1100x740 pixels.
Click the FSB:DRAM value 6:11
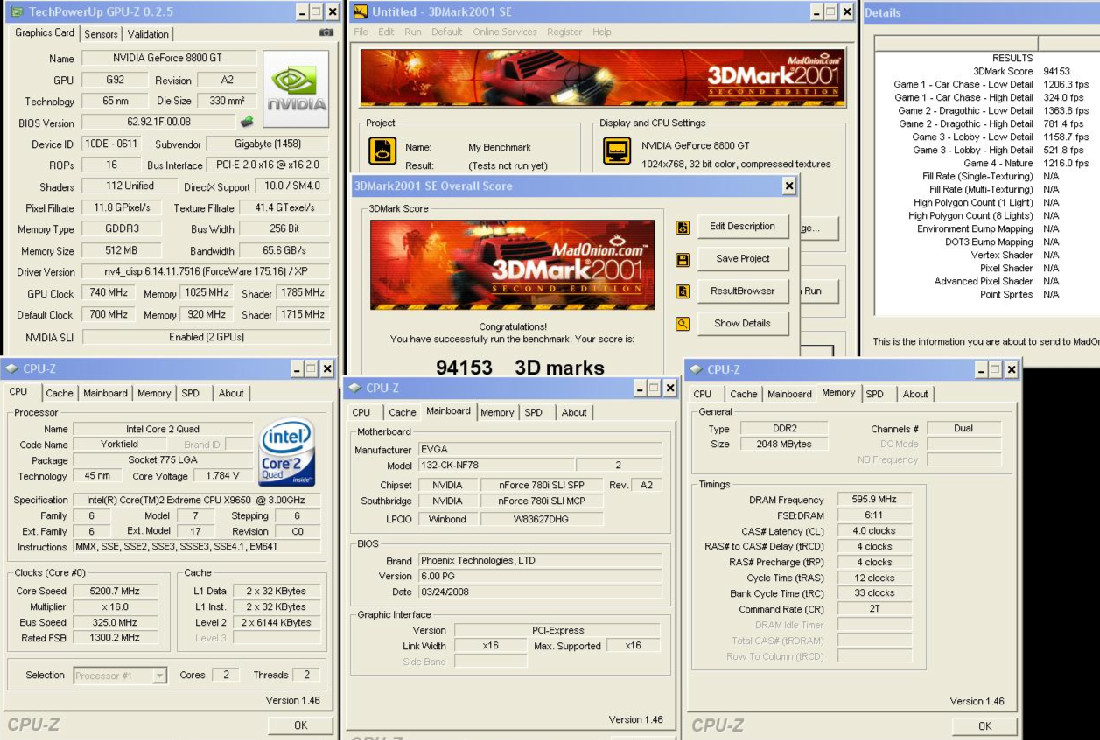(874, 515)
